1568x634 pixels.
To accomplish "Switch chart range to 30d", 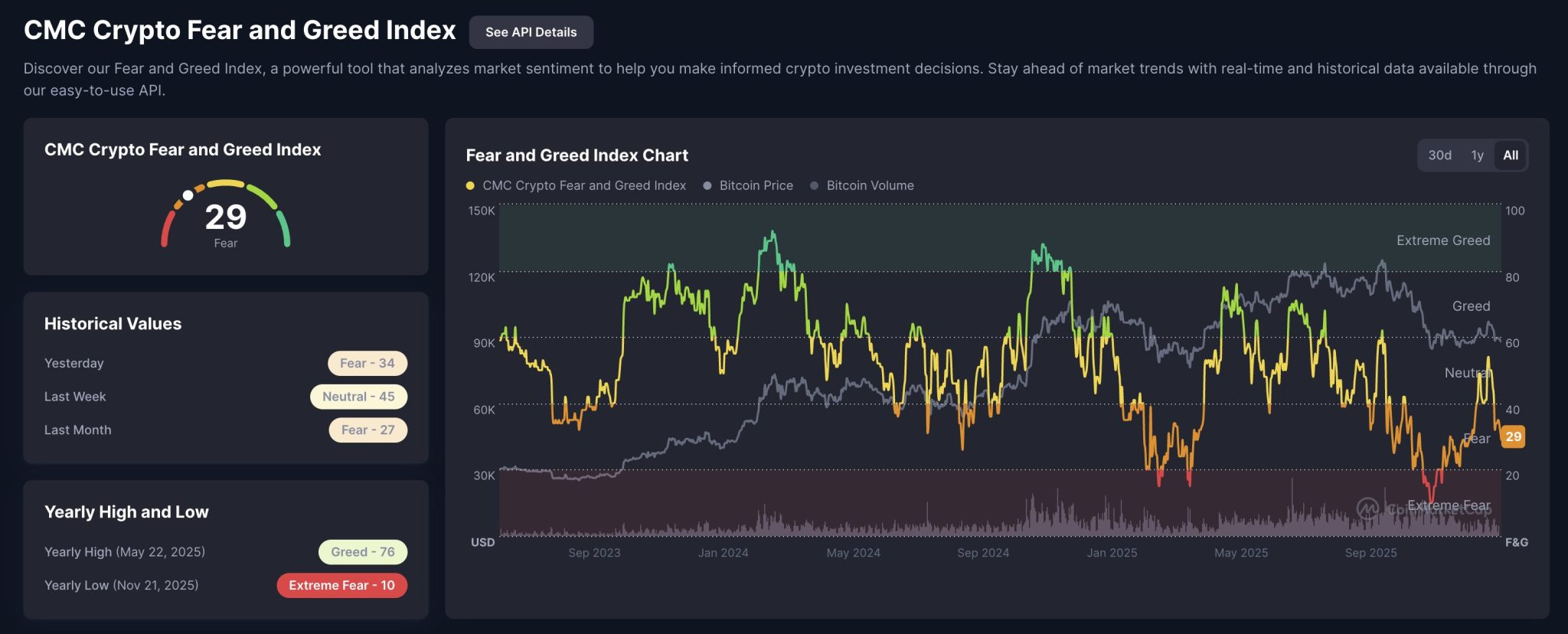I will point(1439,155).
